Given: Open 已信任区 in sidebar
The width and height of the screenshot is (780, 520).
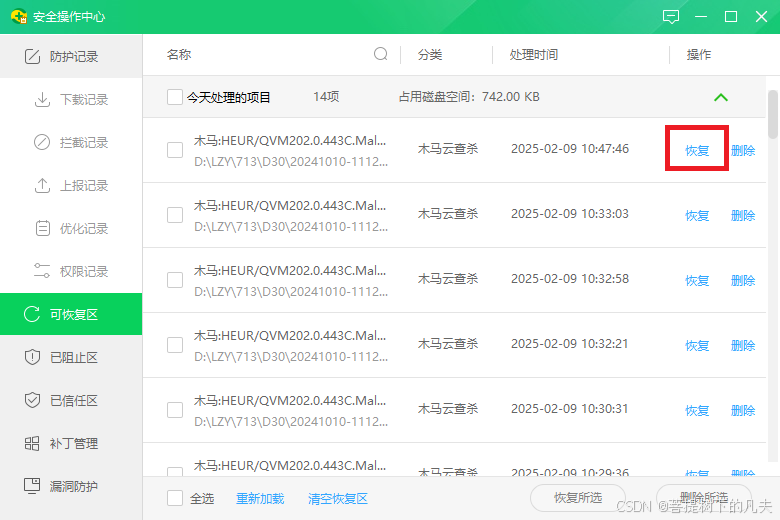Looking at the screenshot, I should [71, 400].
